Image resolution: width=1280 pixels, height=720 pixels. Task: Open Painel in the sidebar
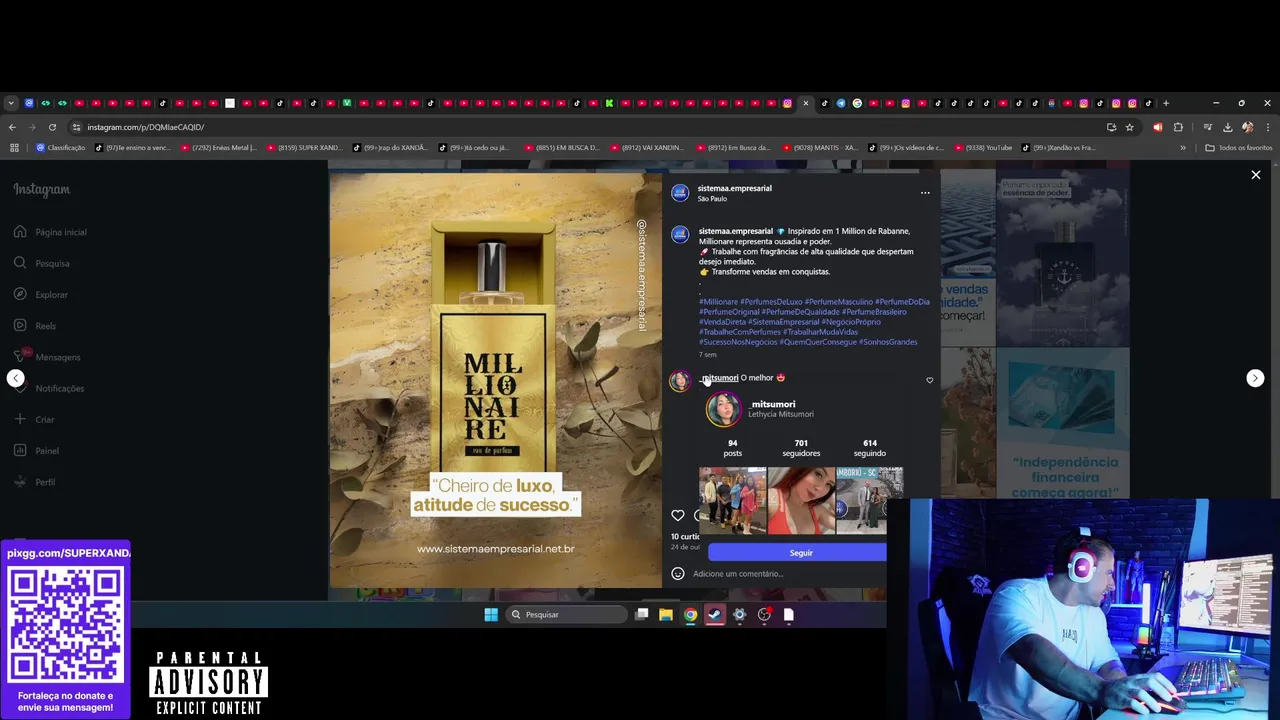point(35,451)
